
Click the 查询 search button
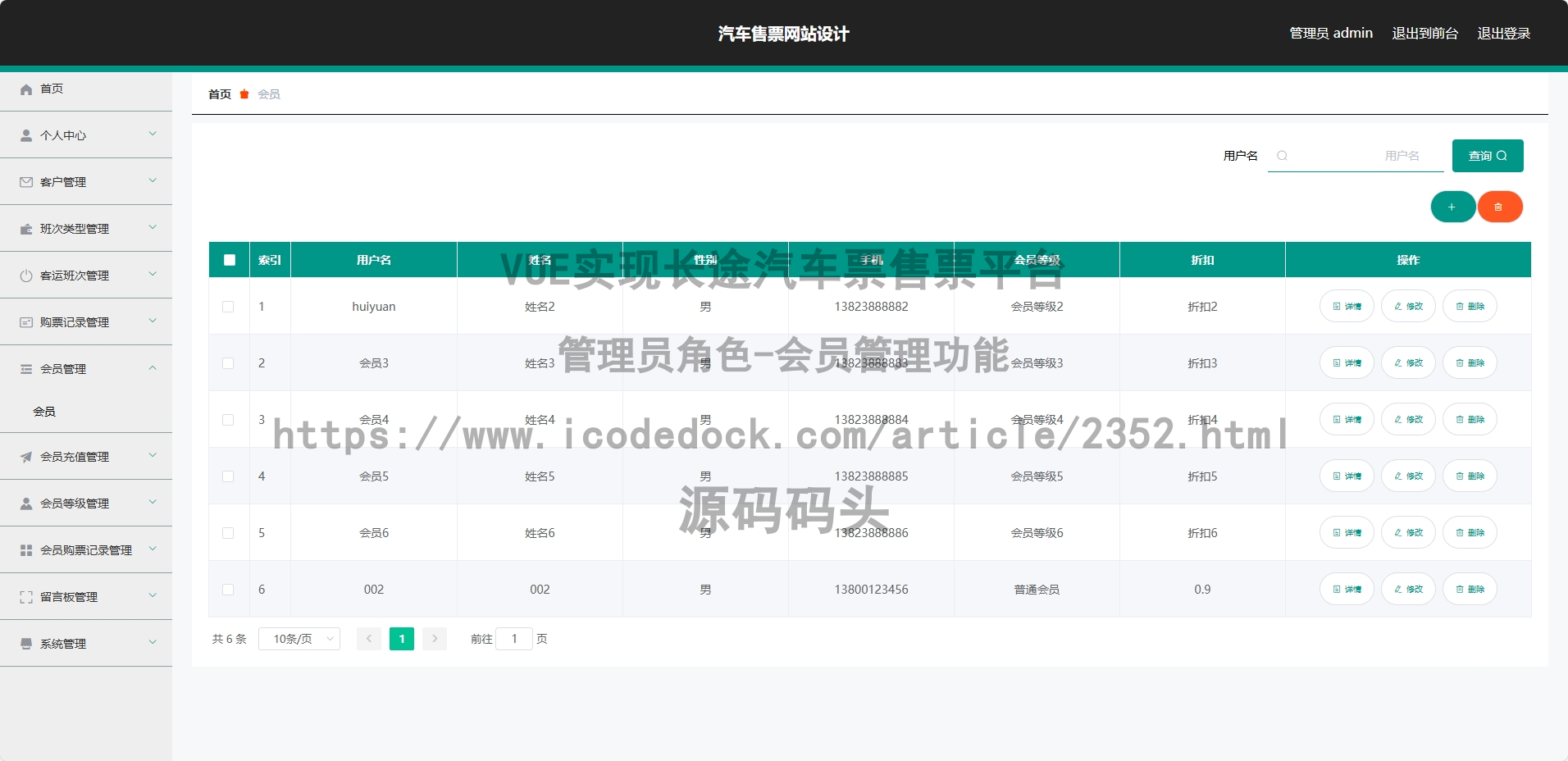(1488, 156)
